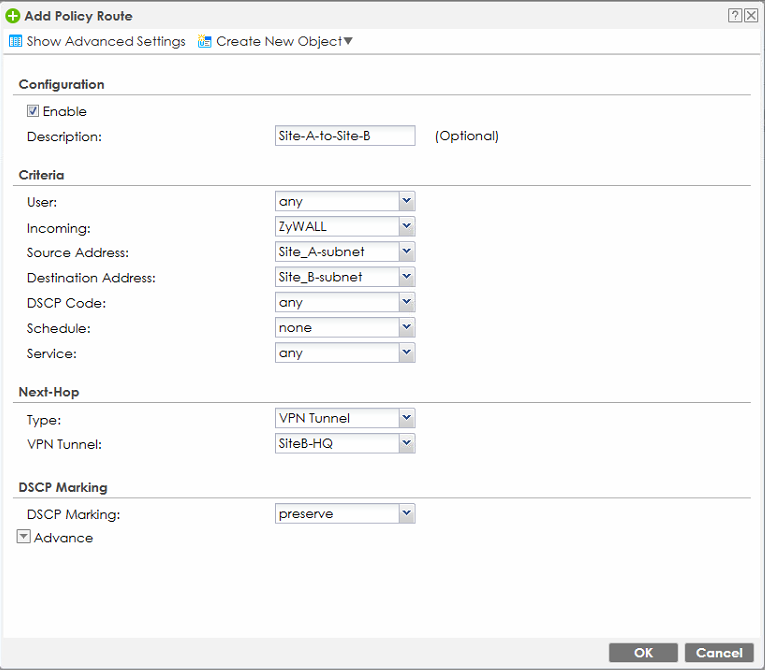The height and width of the screenshot is (670, 765).
Task: Open the Service dropdown
Action: point(344,353)
